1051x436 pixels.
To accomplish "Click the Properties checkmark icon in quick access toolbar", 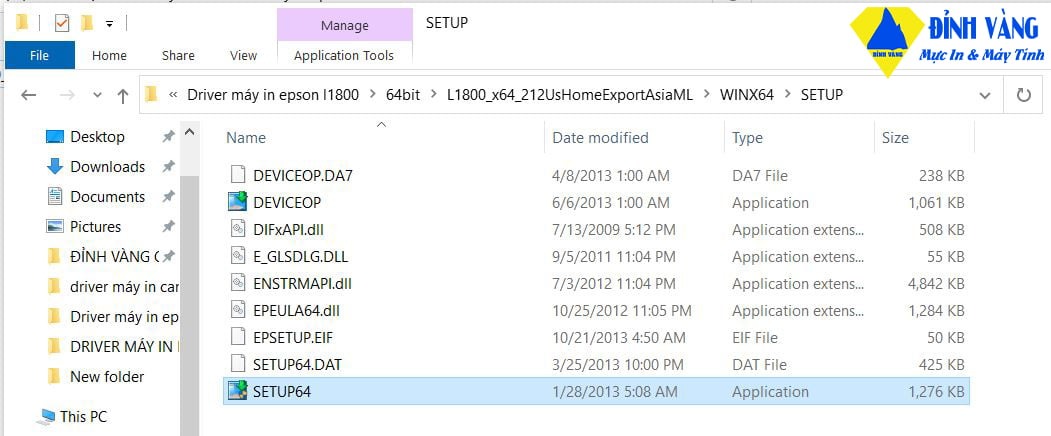I will 62,23.
